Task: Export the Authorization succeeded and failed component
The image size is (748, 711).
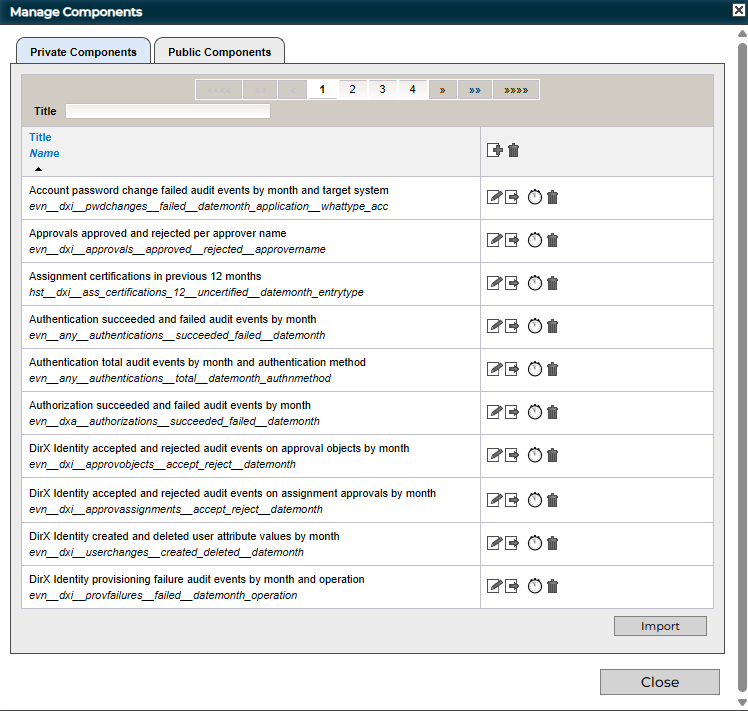Action: 512,412
